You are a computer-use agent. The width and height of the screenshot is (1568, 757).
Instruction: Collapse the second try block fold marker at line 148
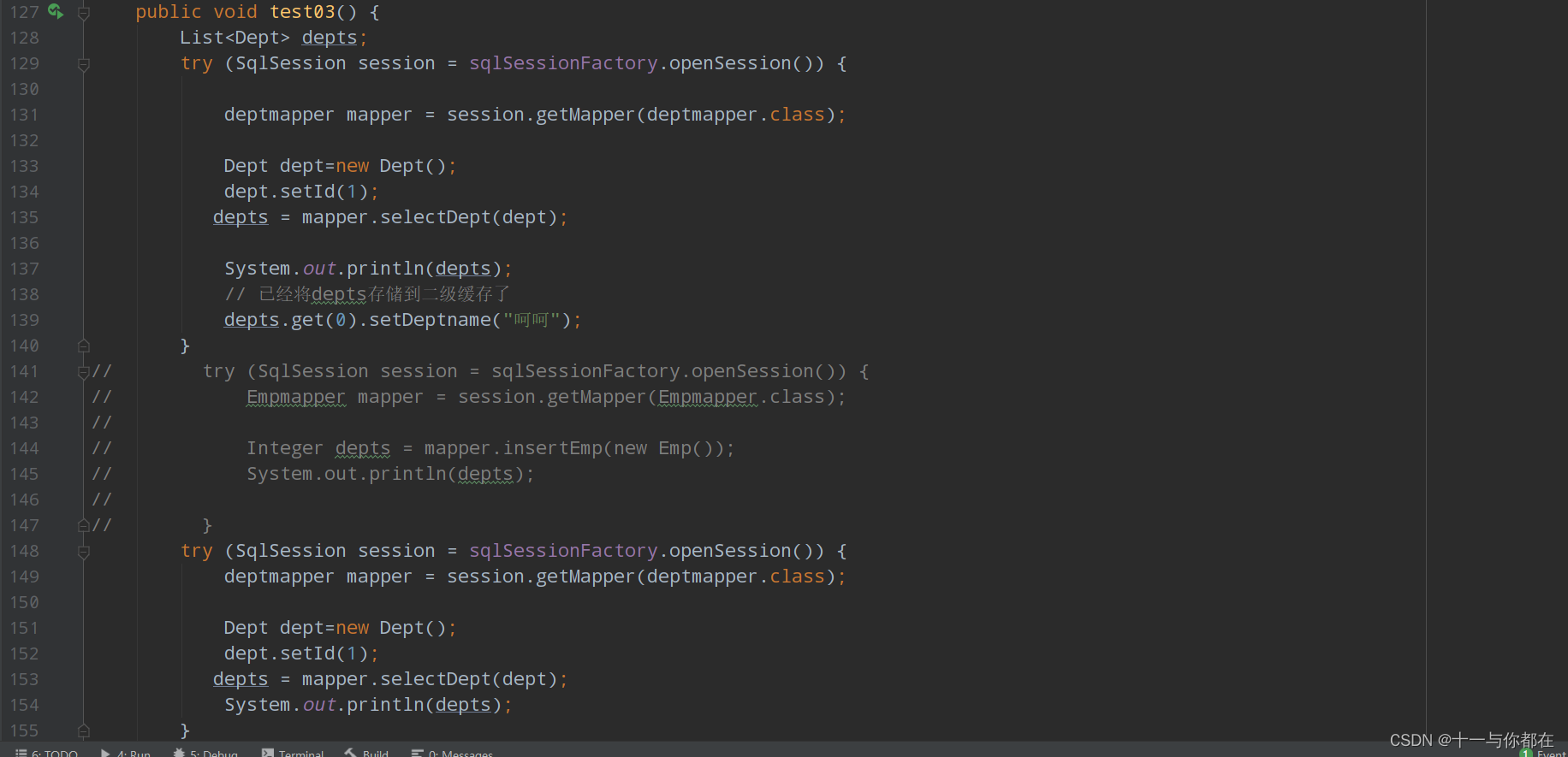tap(84, 552)
